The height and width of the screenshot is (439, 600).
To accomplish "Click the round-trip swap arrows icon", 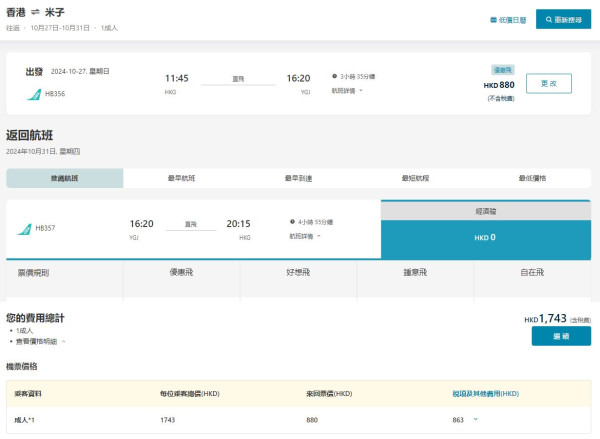I will tap(36, 14).
